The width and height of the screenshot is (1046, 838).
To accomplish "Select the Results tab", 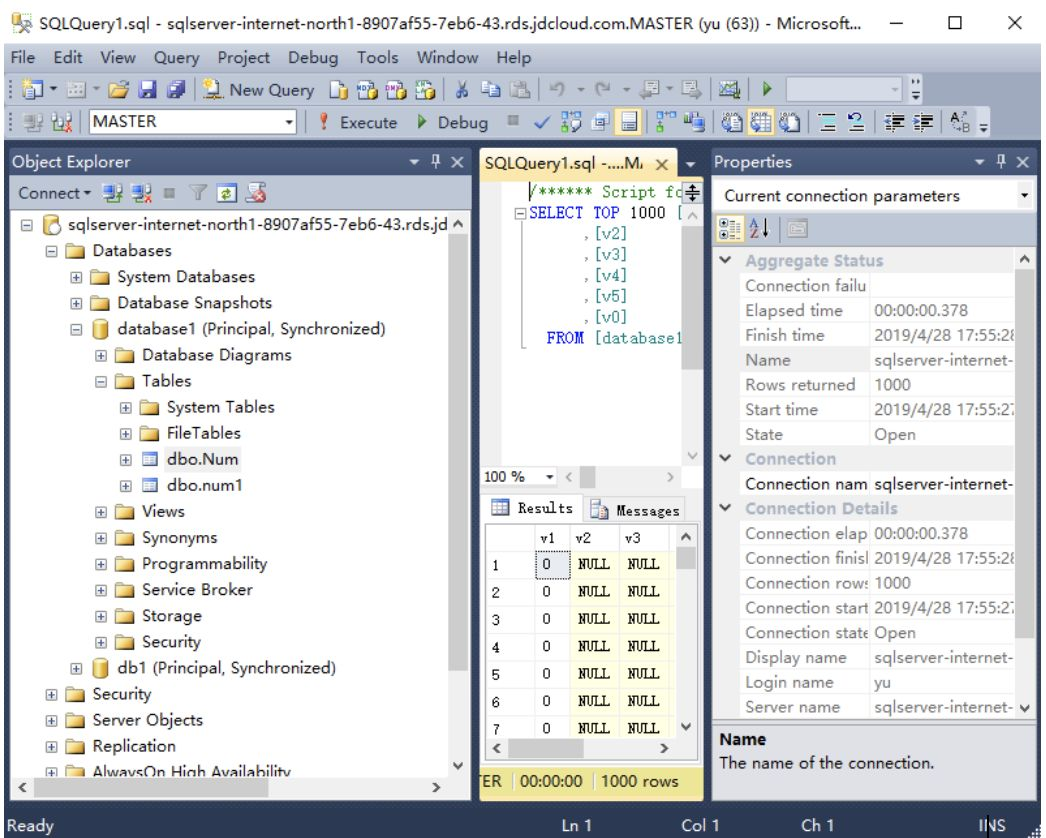I will coord(532,508).
